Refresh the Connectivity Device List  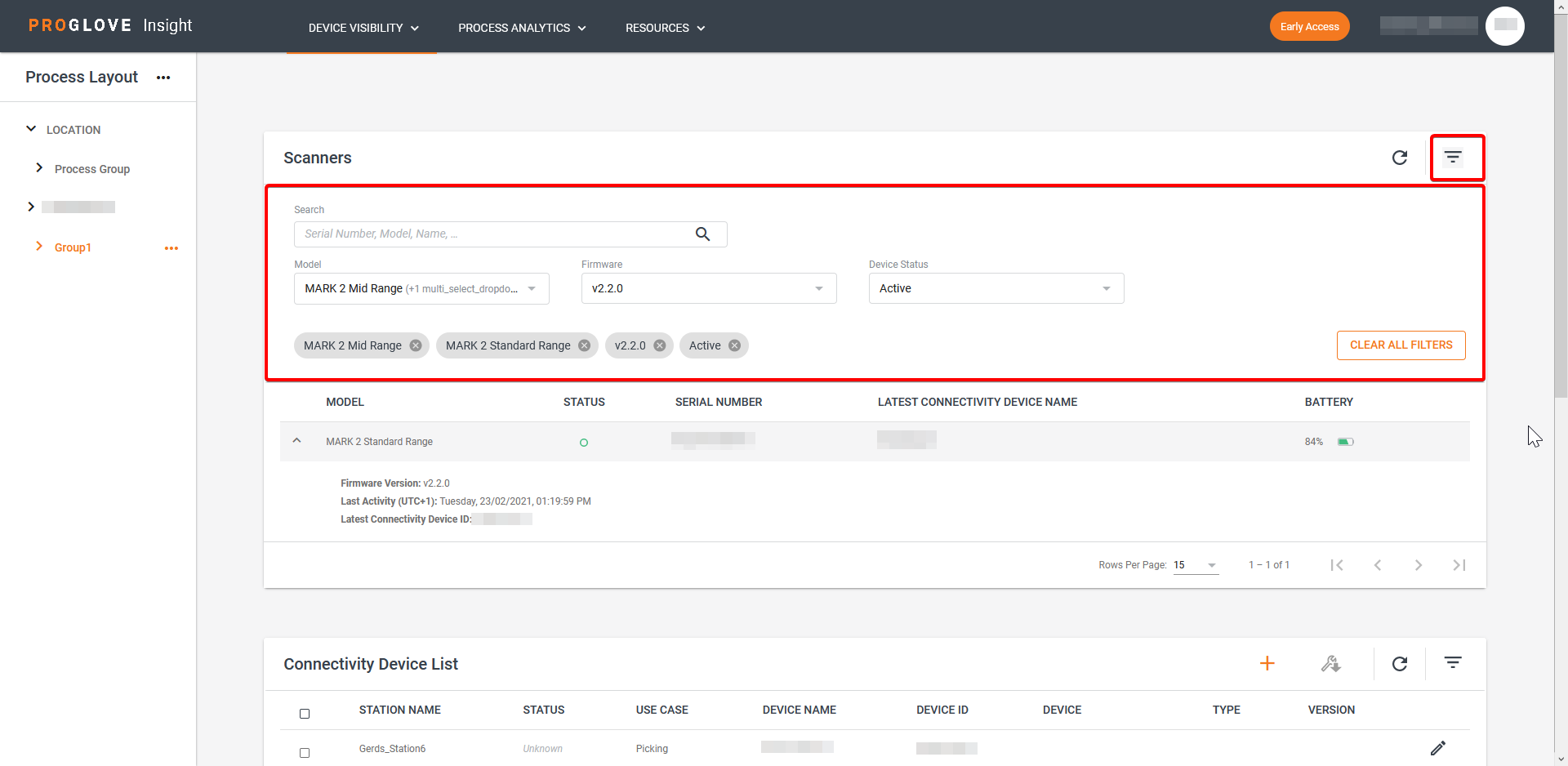click(1400, 663)
